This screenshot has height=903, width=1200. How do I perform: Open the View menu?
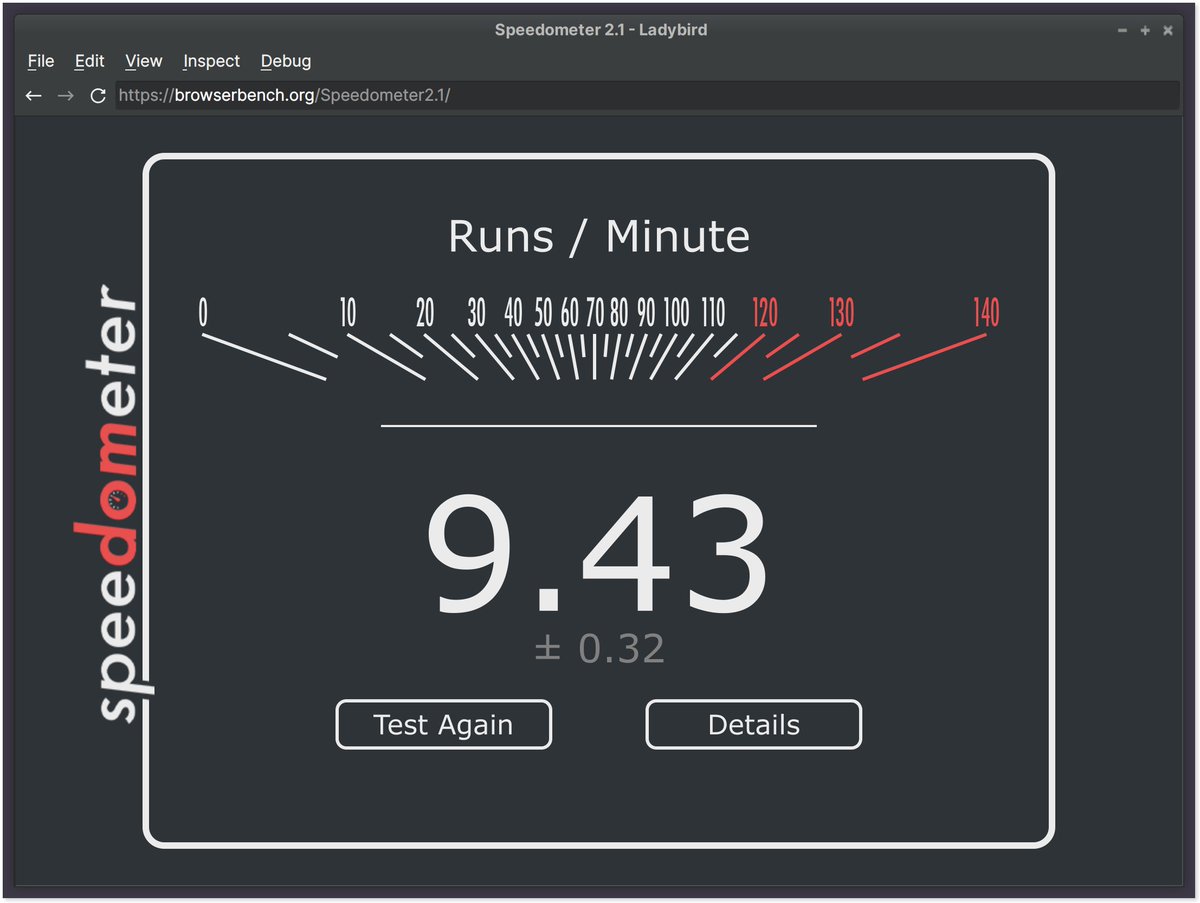point(144,61)
